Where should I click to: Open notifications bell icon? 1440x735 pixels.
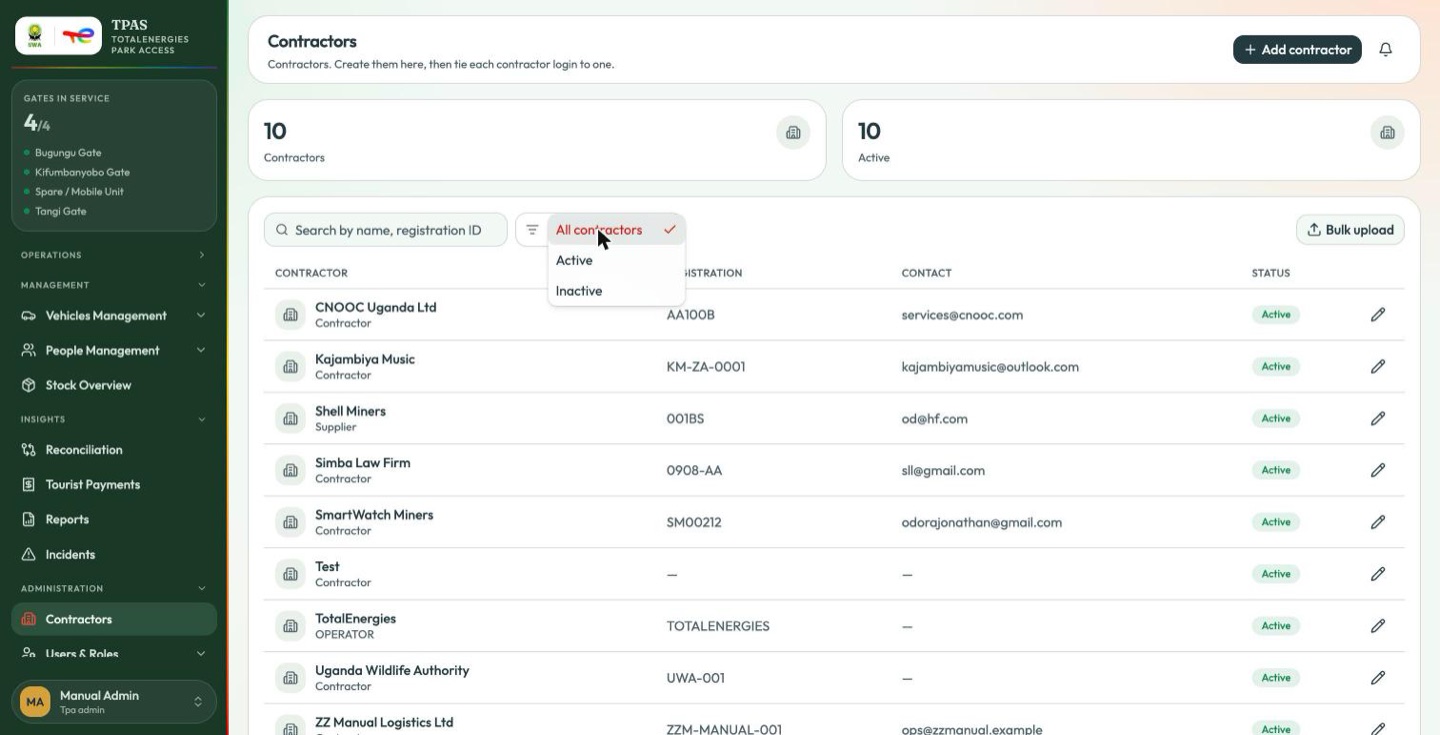pos(1385,49)
